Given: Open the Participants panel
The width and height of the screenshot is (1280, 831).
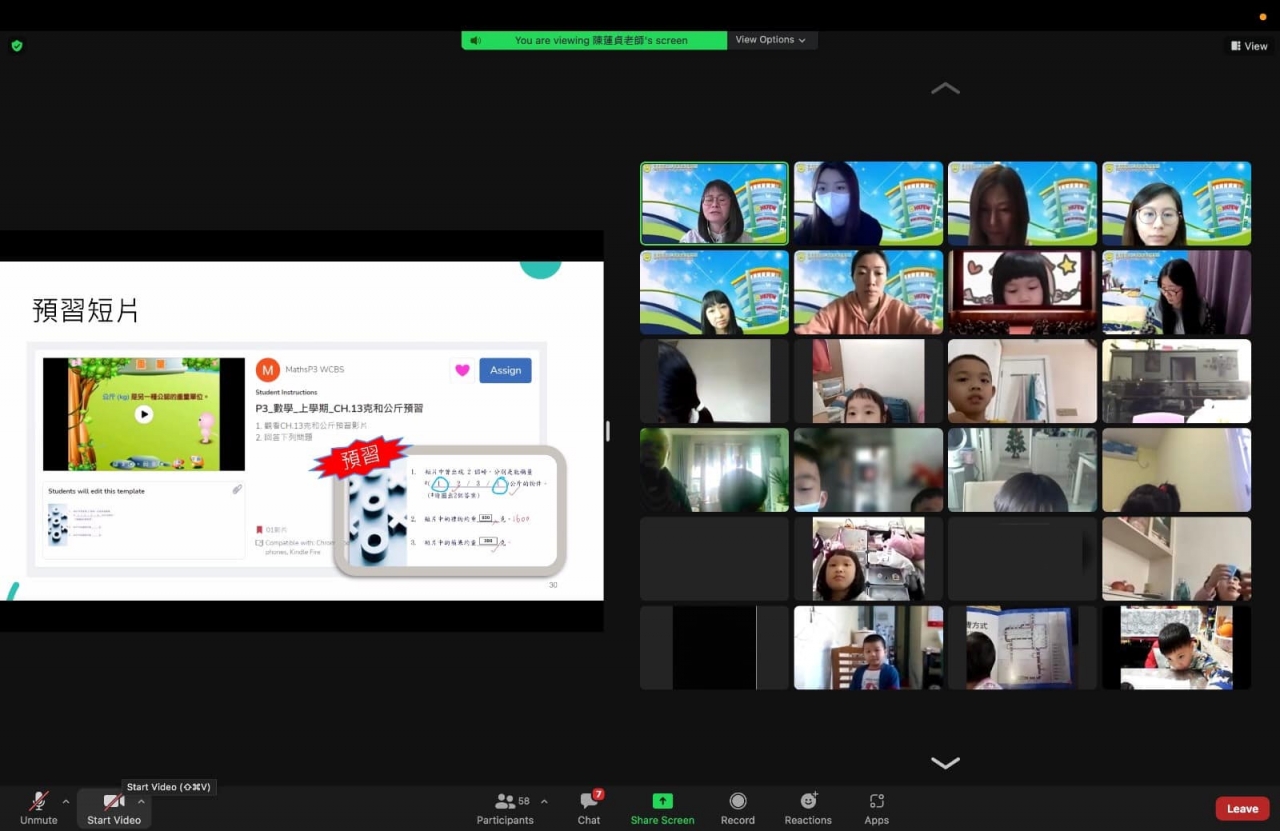Looking at the screenshot, I should [505, 808].
